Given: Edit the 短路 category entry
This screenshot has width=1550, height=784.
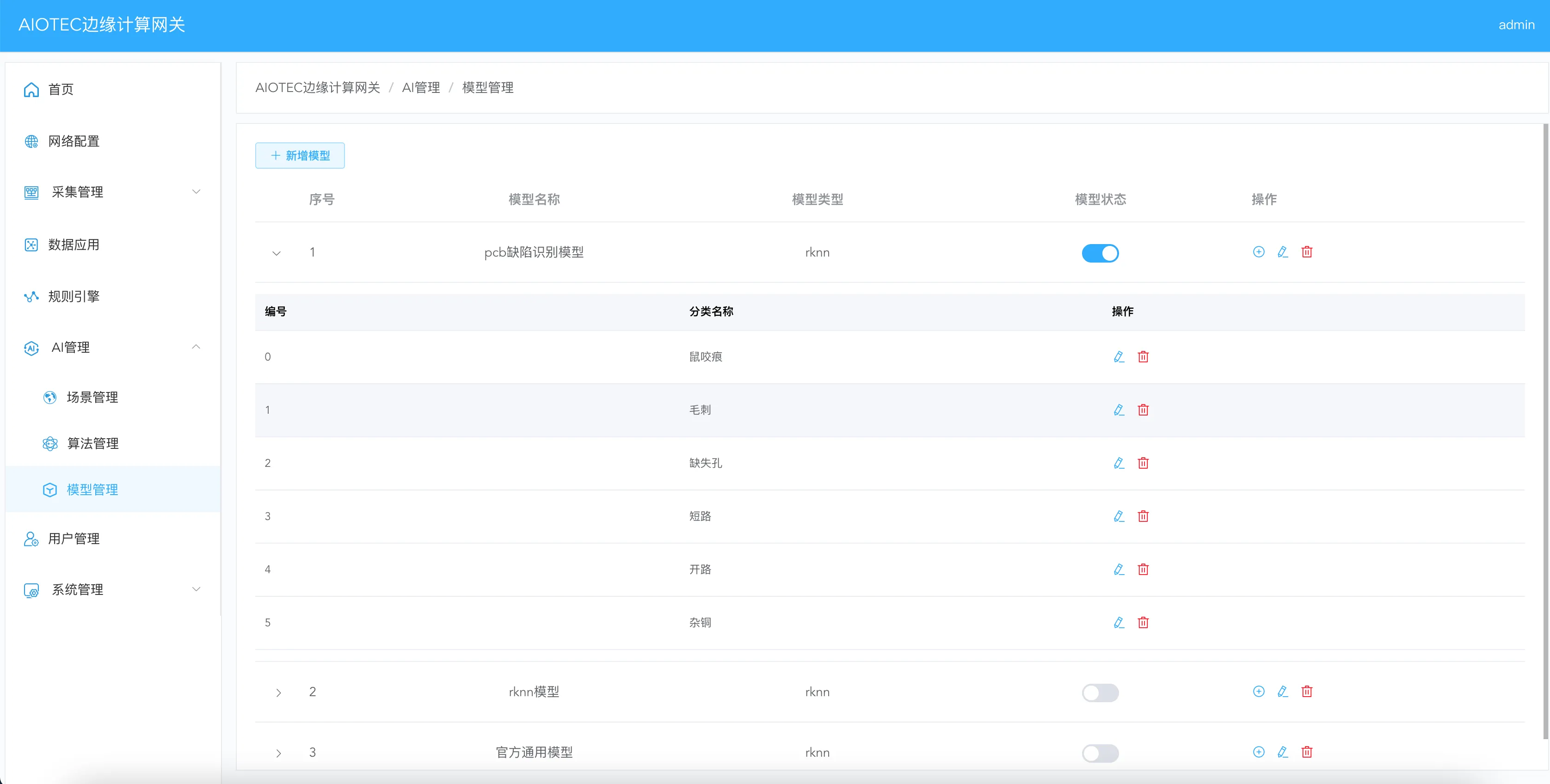Looking at the screenshot, I should tap(1119, 516).
